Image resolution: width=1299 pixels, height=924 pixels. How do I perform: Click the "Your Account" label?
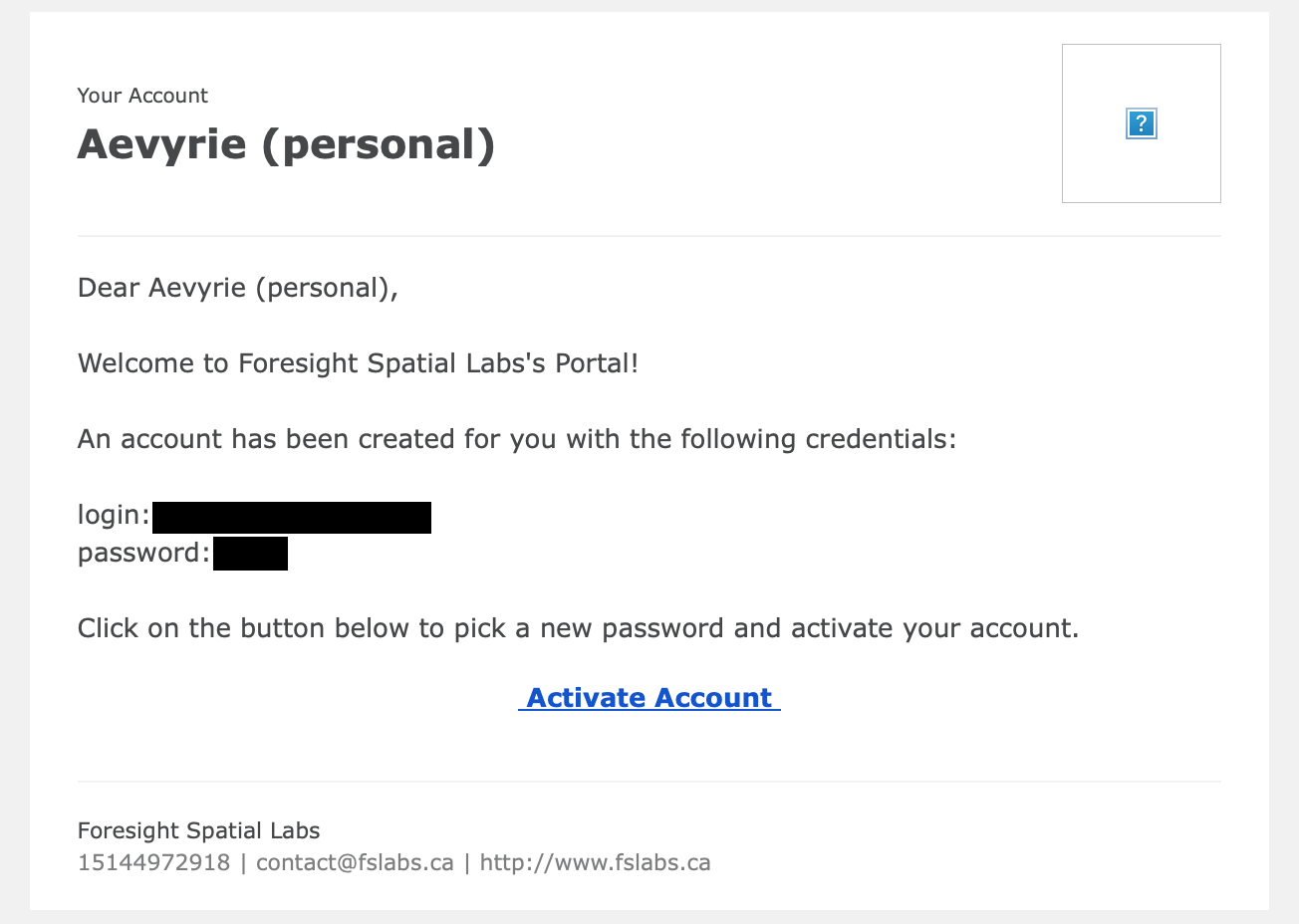[x=142, y=96]
